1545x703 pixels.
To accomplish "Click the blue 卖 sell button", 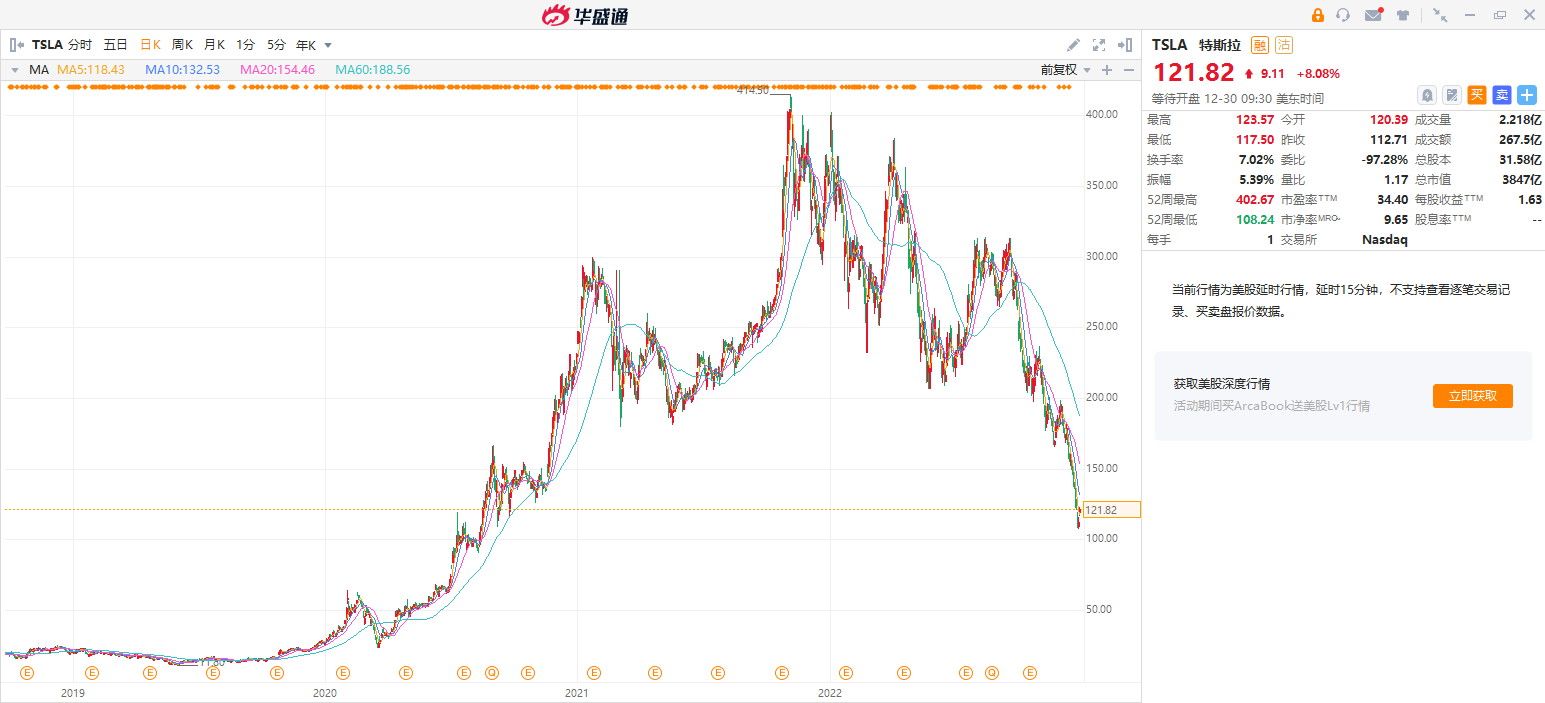I will (x=1502, y=95).
